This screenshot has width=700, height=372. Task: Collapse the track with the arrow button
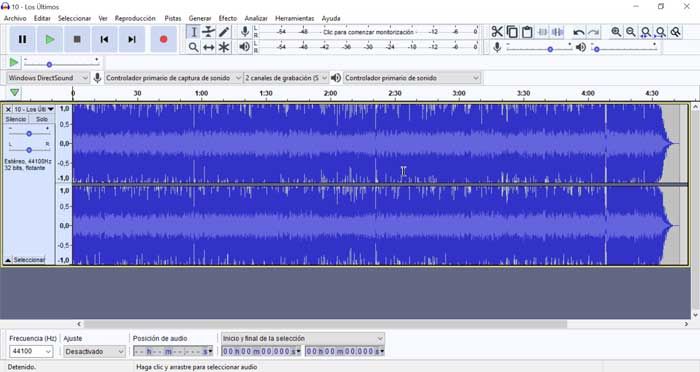[x=8, y=260]
